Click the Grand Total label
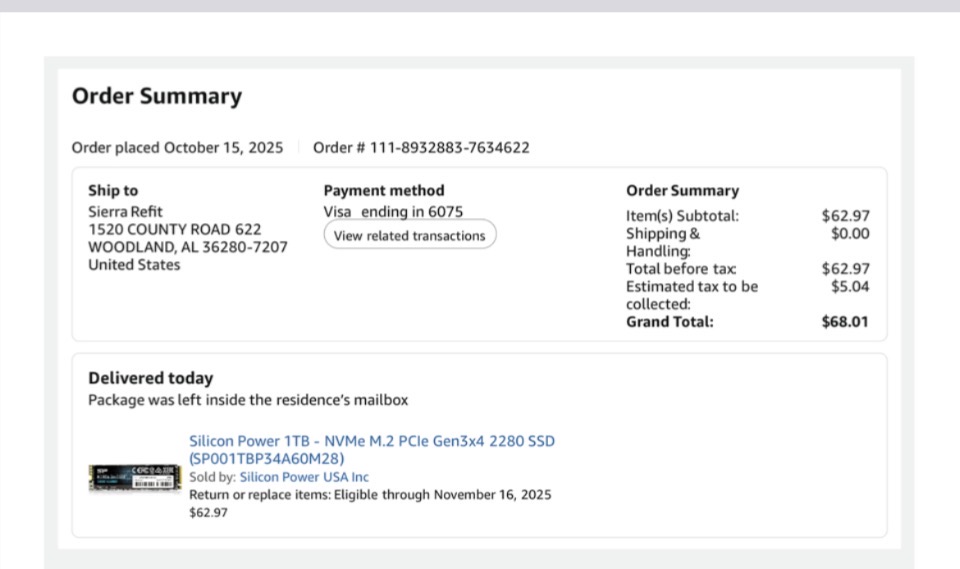The image size is (960, 569). point(670,322)
